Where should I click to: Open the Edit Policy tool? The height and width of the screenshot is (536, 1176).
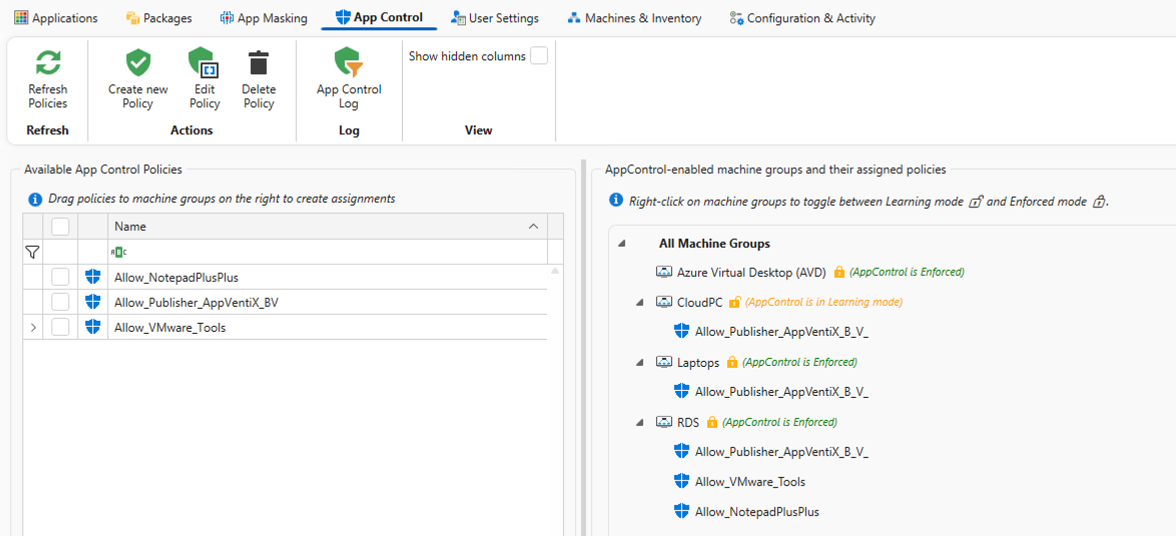204,64
